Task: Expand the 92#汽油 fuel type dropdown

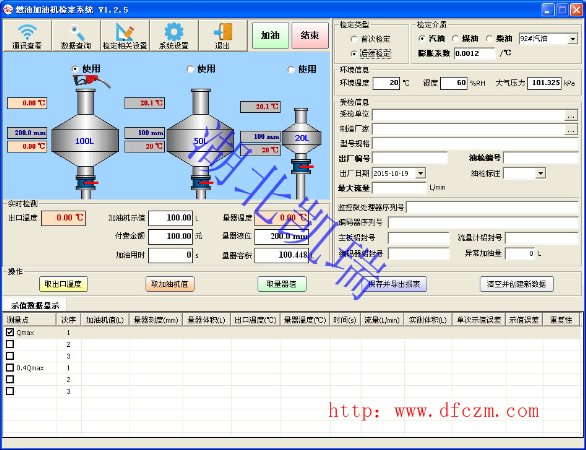Action: click(x=573, y=38)
